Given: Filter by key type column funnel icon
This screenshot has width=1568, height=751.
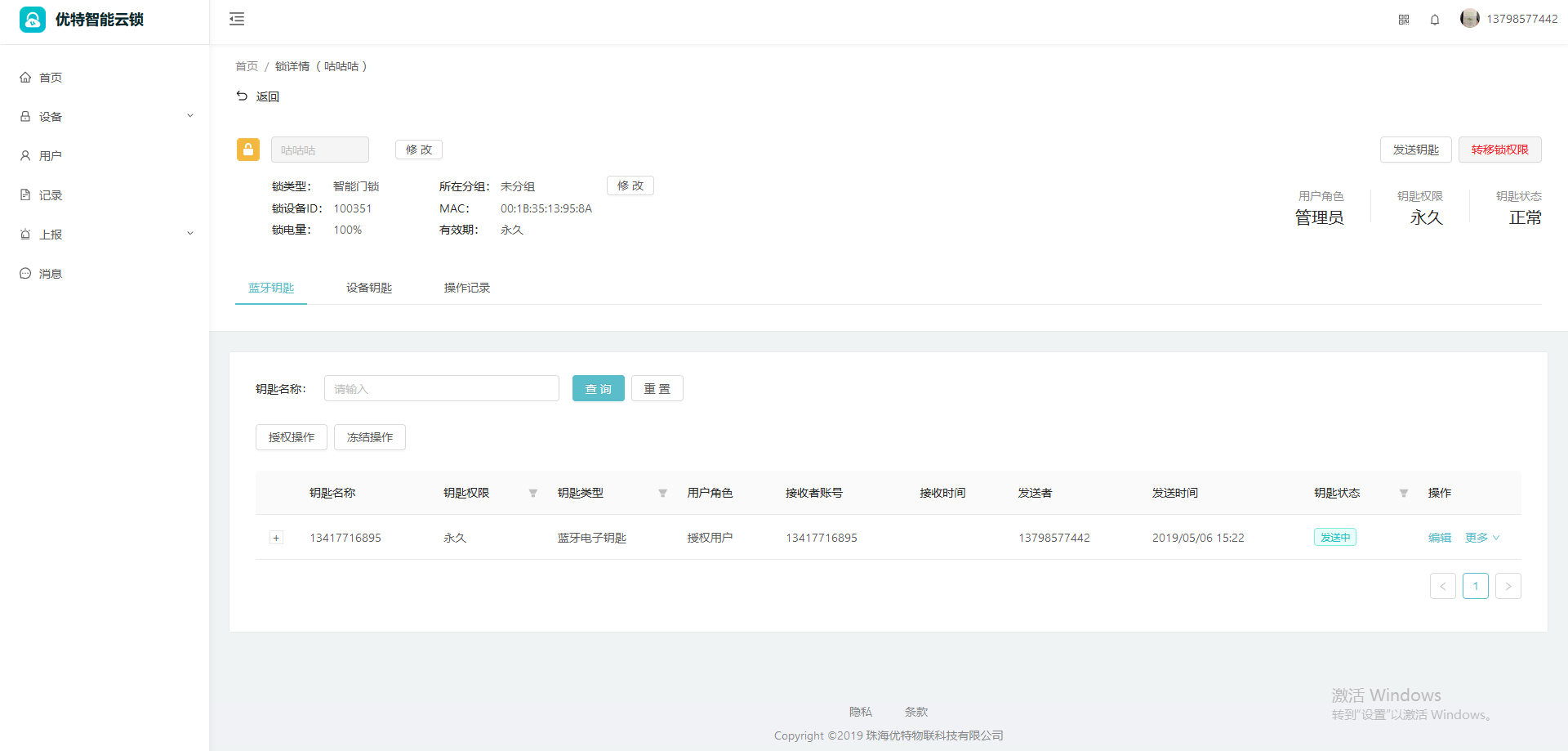Looking at the screenshot, I should coord(662,493).
